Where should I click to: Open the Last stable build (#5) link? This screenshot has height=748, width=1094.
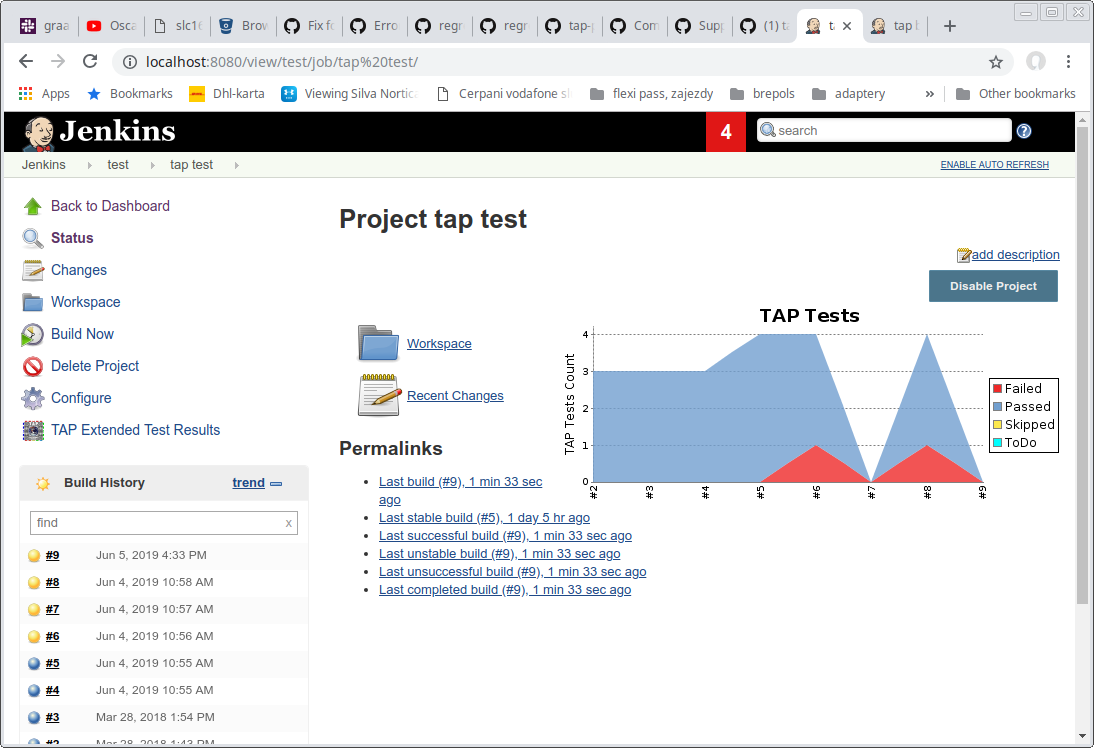coord(484,517)
